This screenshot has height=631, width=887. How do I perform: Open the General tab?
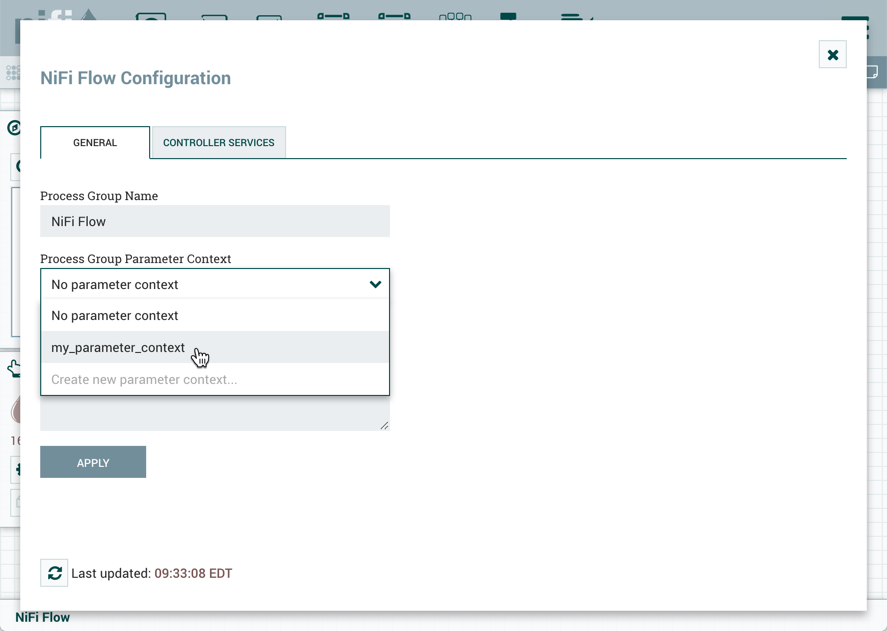pos(95,143)
